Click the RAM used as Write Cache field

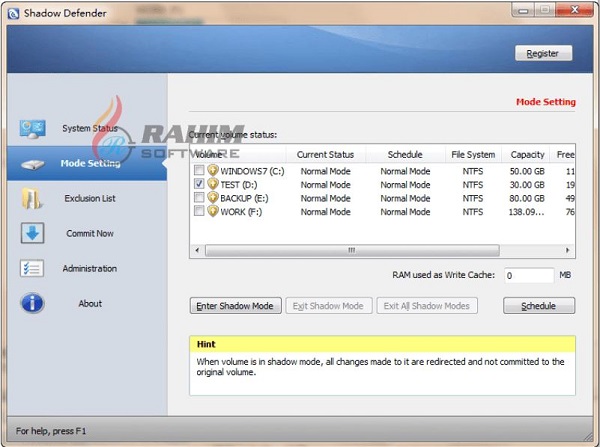coord(529,275)
